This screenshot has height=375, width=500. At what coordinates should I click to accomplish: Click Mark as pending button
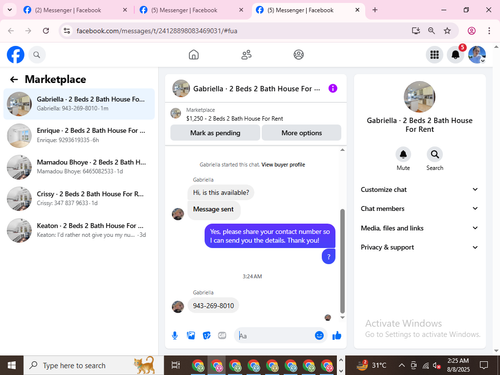click(215, 133)
